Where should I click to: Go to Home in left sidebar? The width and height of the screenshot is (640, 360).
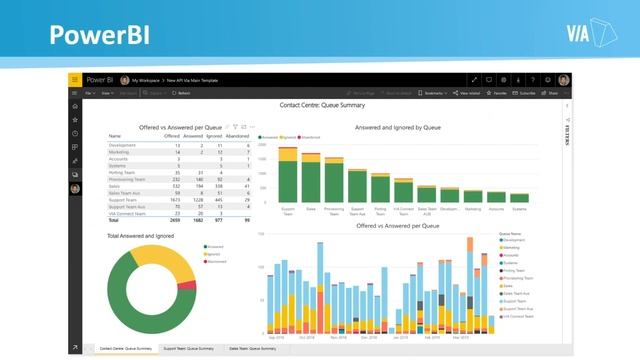click(x=75, y=106)
